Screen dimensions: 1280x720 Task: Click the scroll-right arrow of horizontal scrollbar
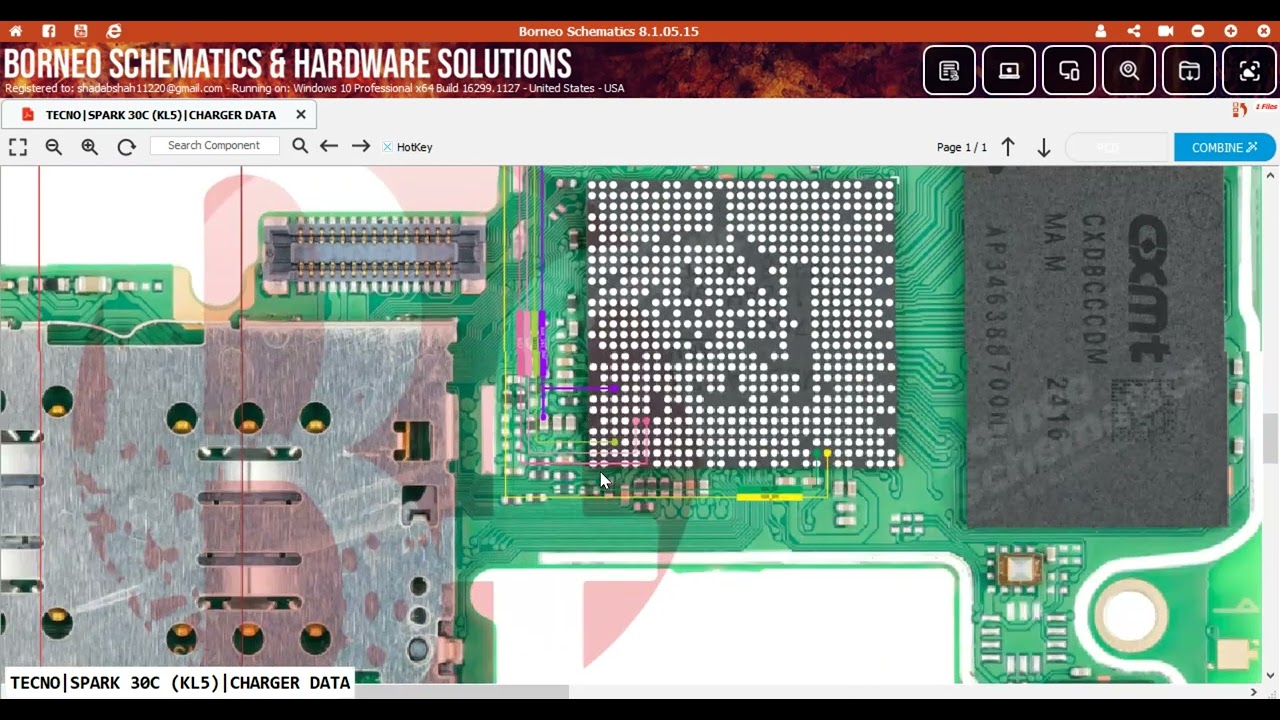(1254, 691)
